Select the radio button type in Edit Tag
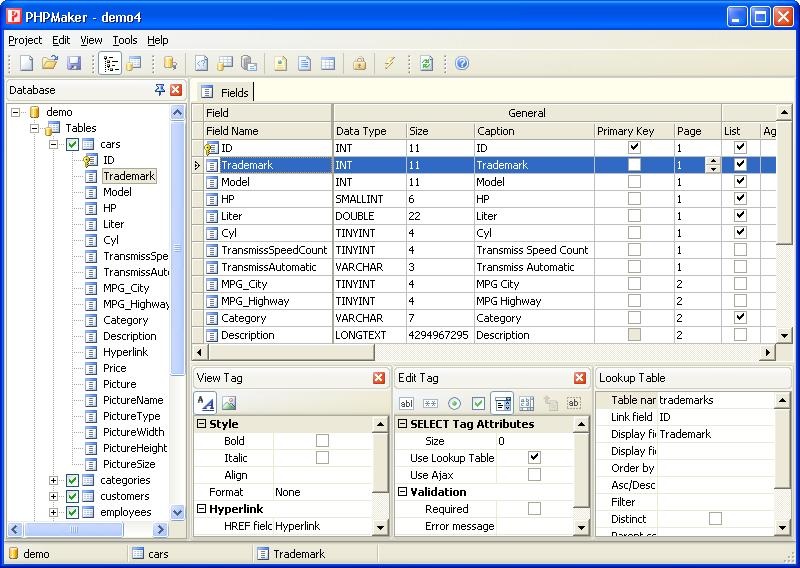The image size is (800, 568). [454, 403]
